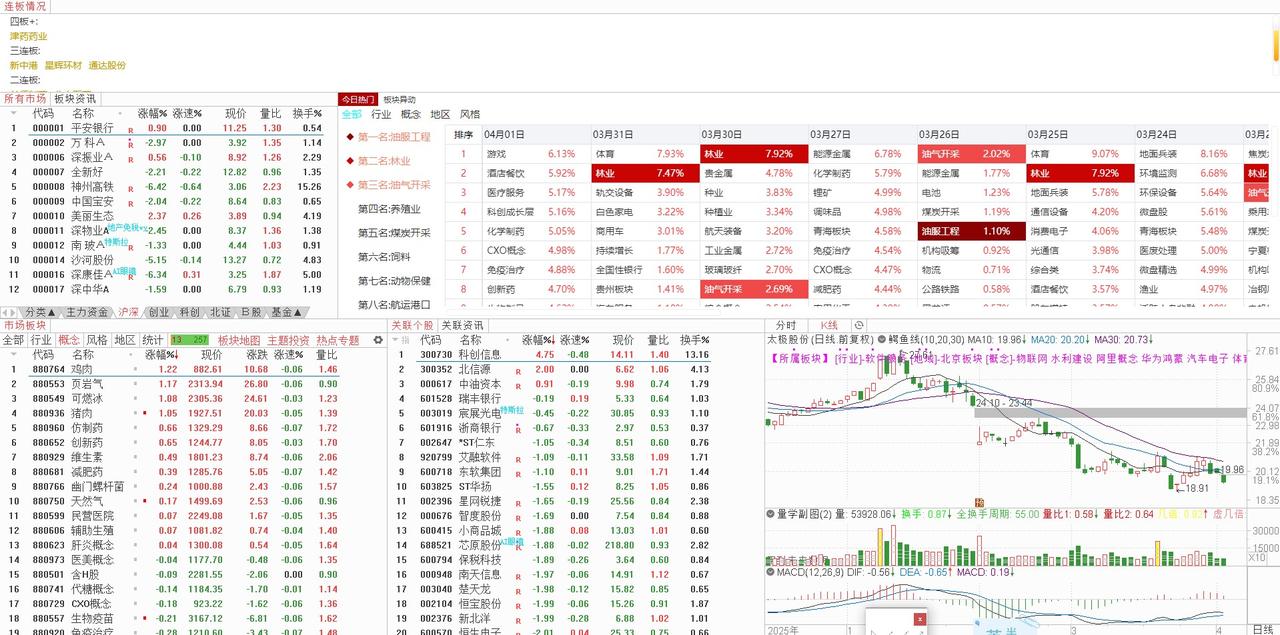Sort 所有市场 list by 换手% column
Image resolution: width=1280 pixels, height=635 pixels.
coord(306,113)
